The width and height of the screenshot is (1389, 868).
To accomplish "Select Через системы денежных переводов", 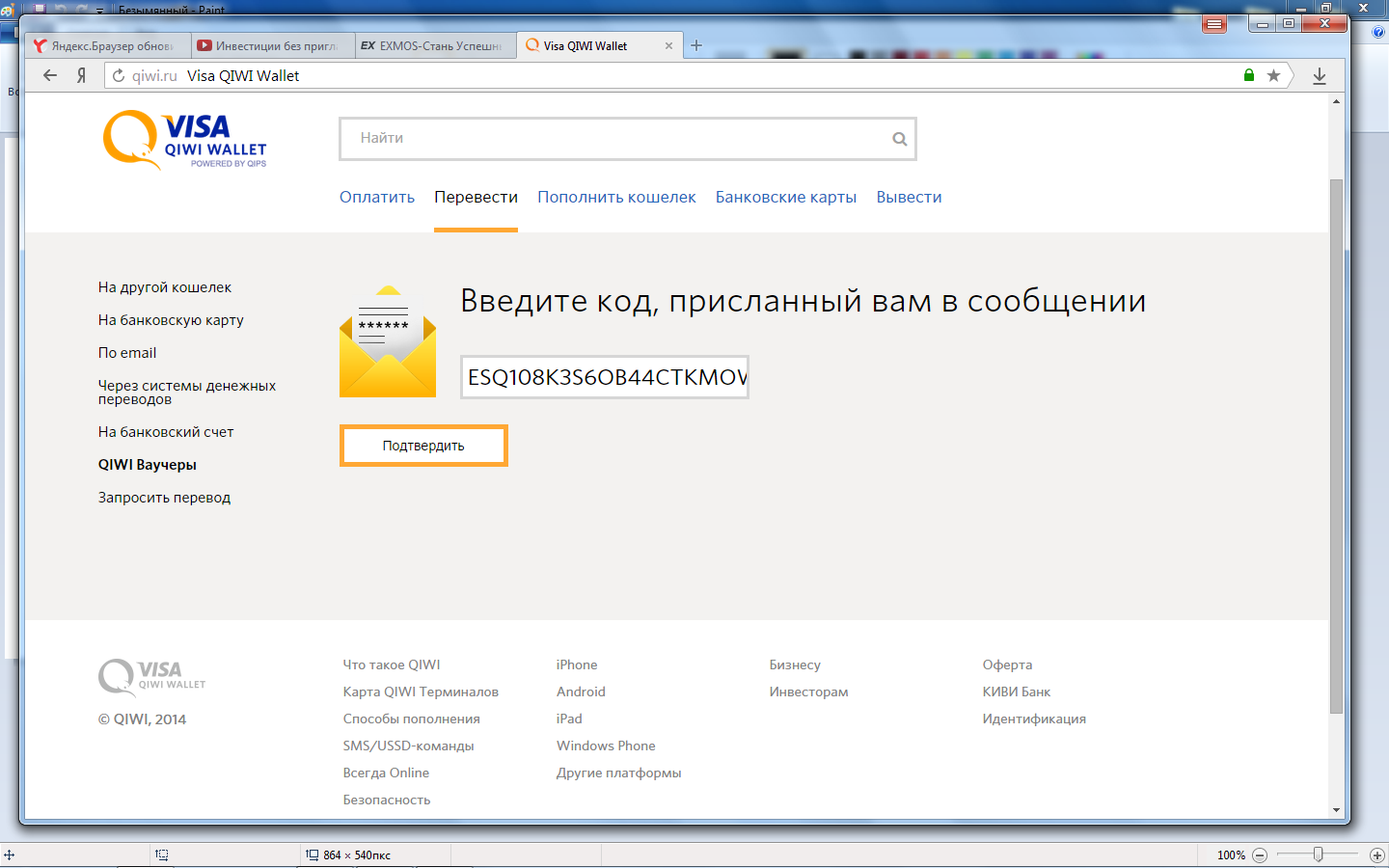I will coord(187,393).
